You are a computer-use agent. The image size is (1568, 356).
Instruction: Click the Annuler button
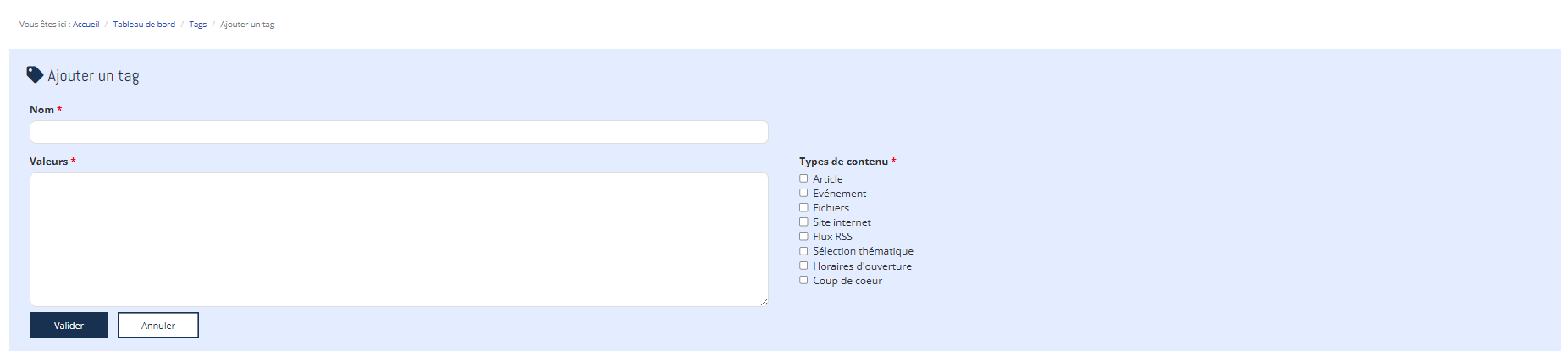click(x=158, y=326)
